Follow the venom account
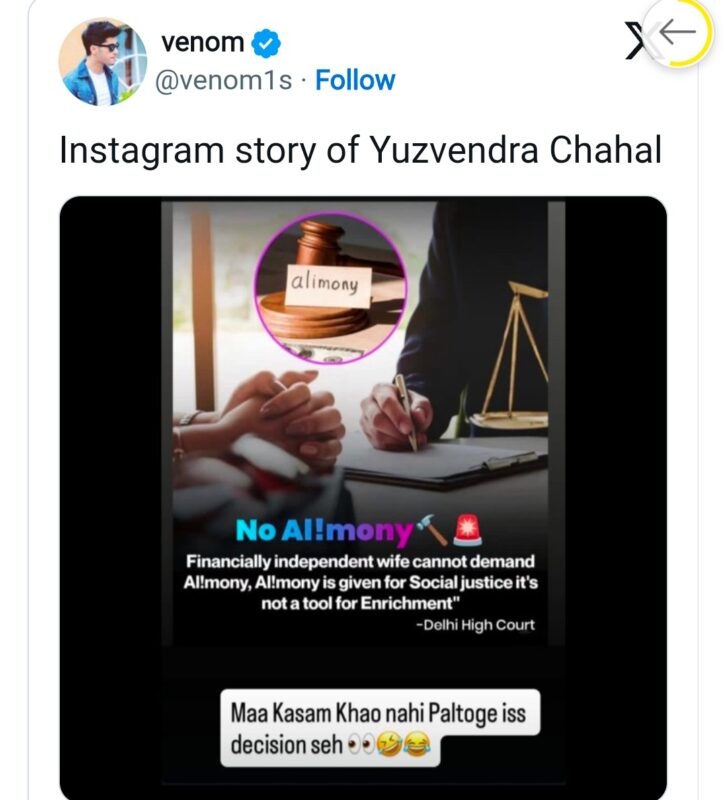 coord(355,80)
